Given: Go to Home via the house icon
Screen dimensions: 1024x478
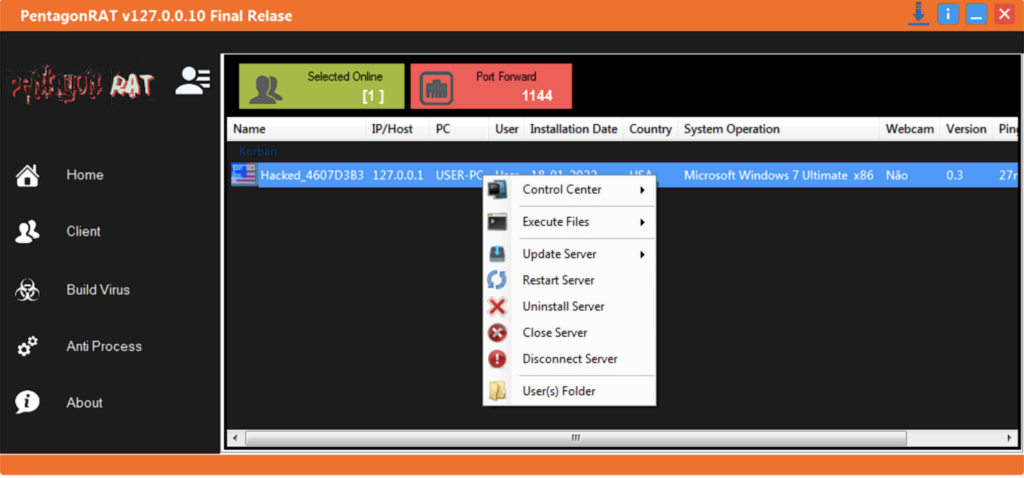Looking at the screenshot, I should point(27,175).
